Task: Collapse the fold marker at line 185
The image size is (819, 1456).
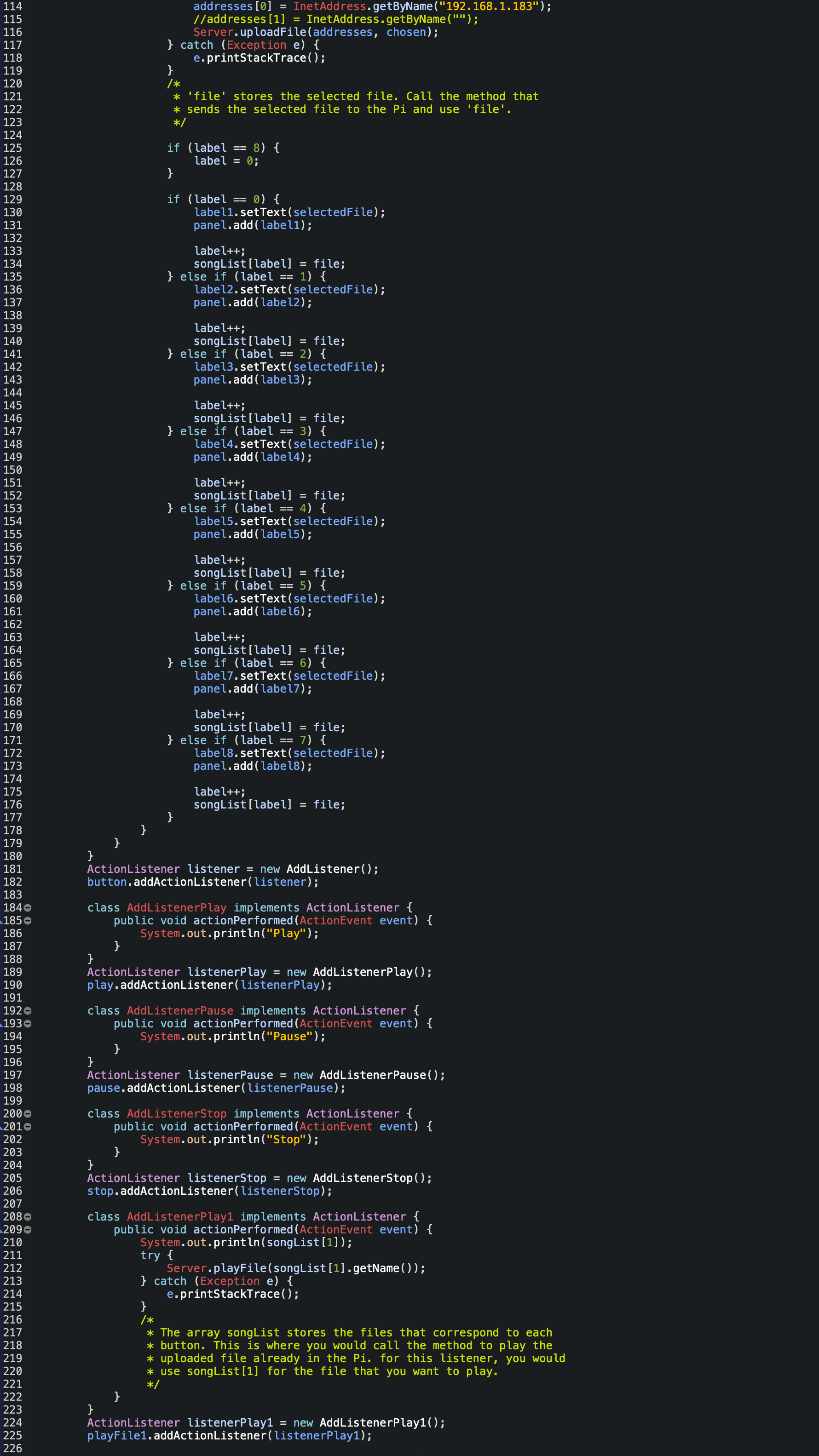Action: pos(28,921)
